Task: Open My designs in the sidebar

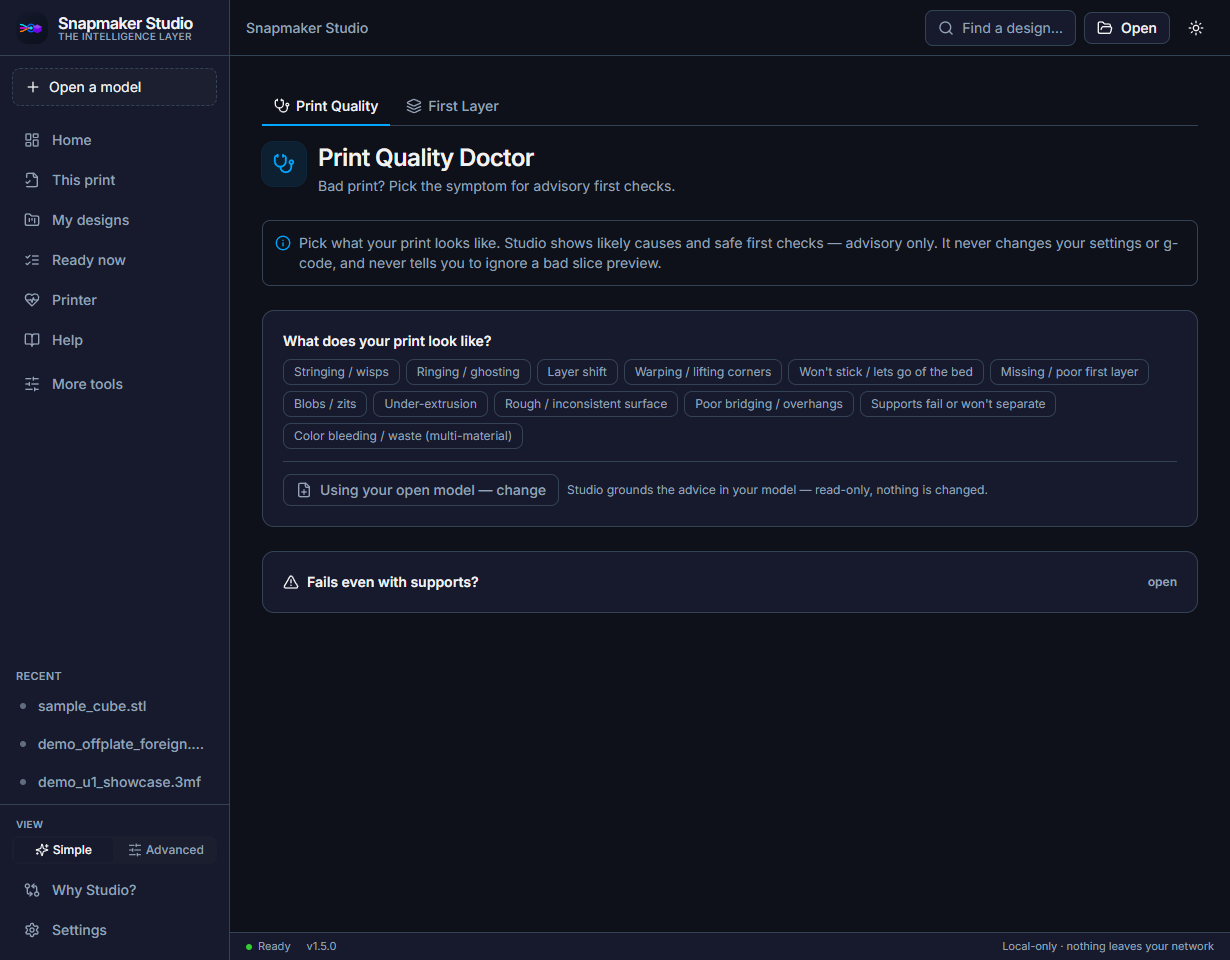Action: [x=114, y=220]
